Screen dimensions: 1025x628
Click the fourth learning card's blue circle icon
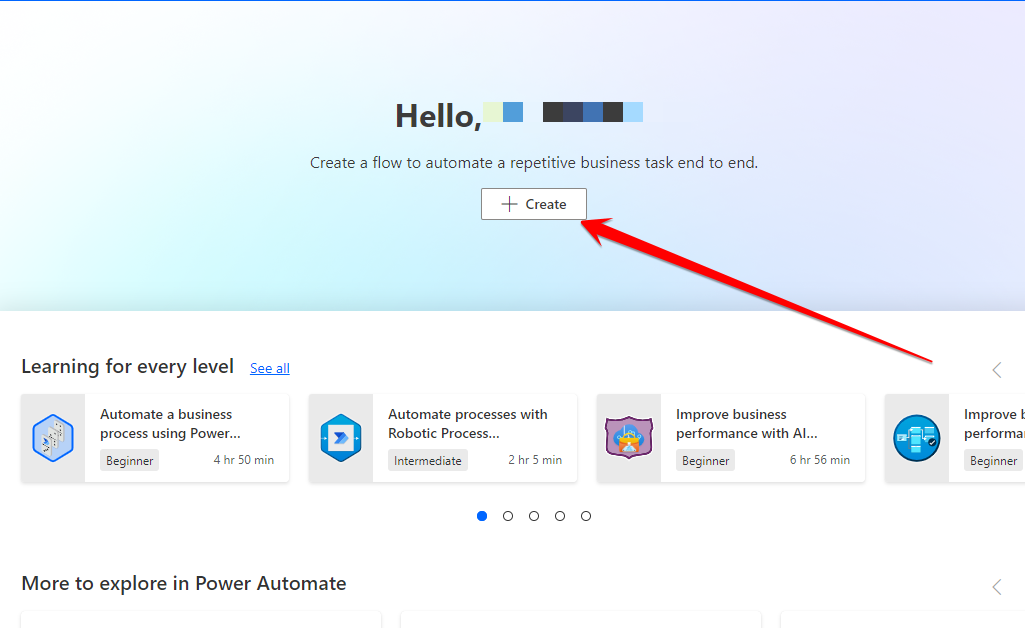pyautogui.click(x=916, y=438)
